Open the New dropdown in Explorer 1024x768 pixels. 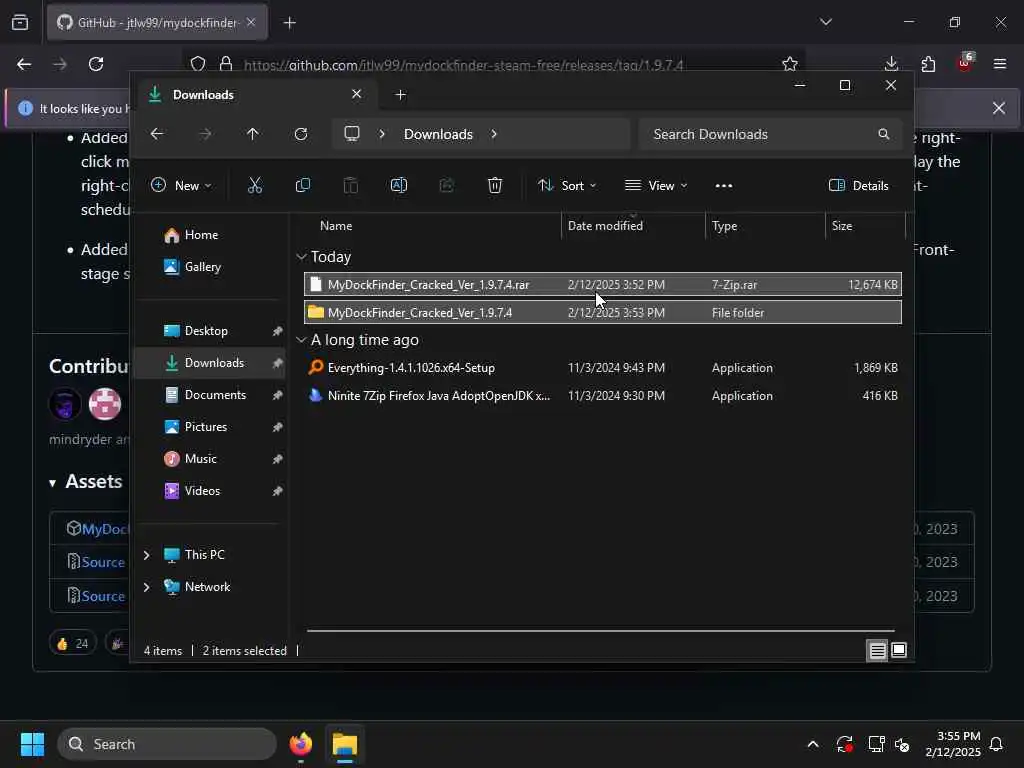tap(181, 185)
